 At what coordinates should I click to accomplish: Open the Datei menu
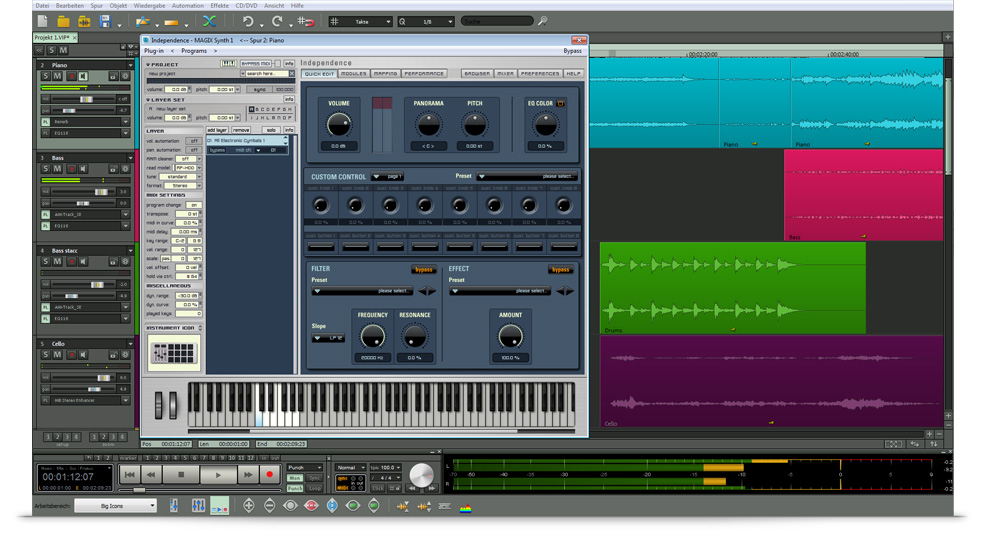pyautogui.click(x=42, y=6)
